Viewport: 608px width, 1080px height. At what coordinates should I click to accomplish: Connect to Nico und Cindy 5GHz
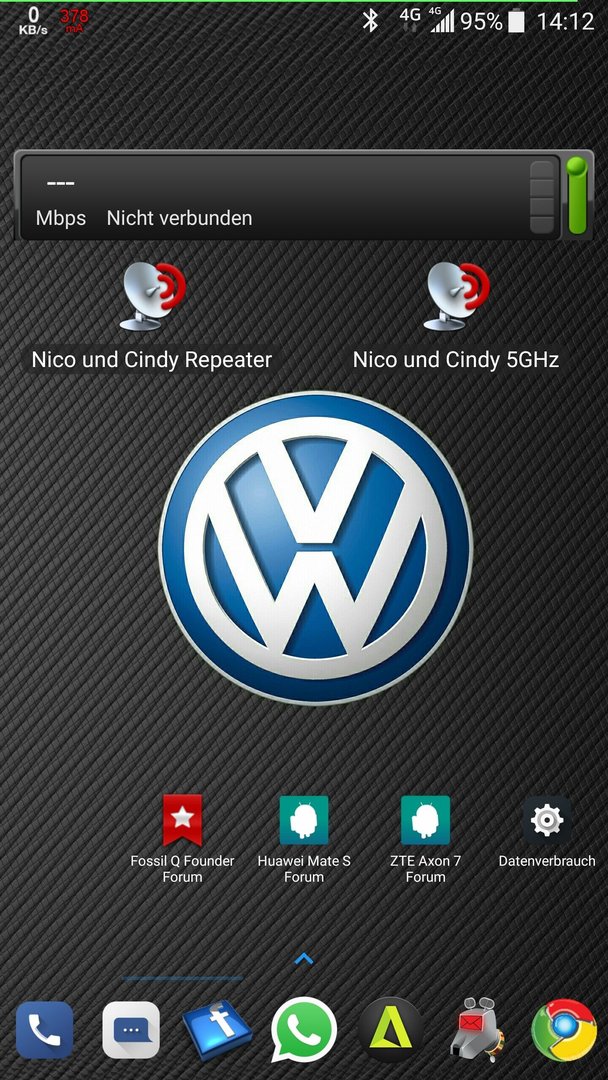pyautogui.click(x=456, y=316)
